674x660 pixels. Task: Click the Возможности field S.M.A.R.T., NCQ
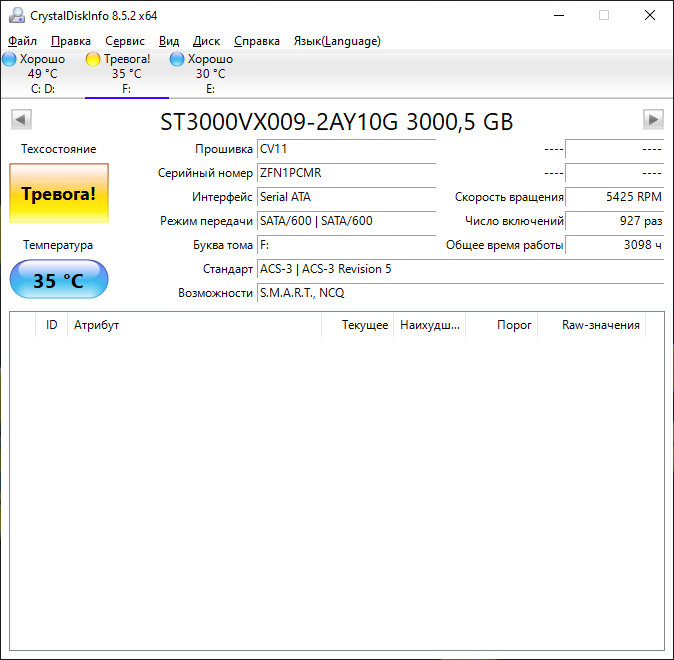point(460,294)
